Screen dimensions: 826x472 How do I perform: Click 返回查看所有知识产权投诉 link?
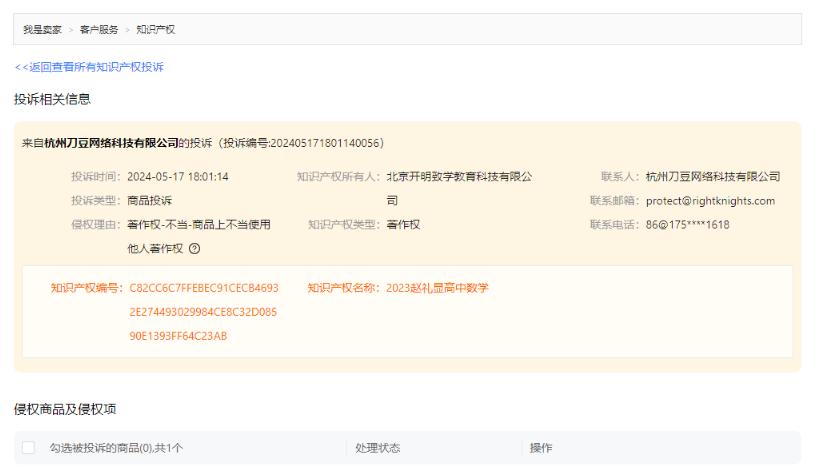89,67
